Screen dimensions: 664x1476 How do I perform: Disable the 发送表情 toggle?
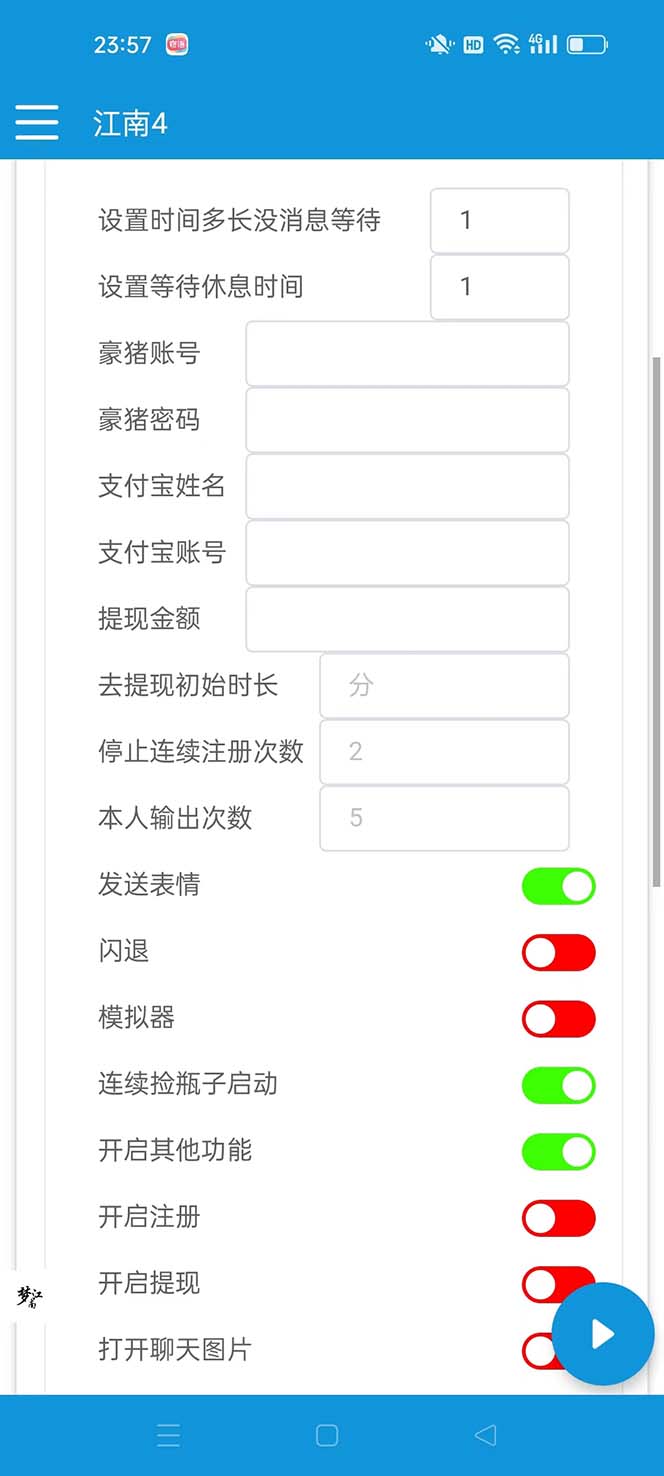pos(558,886)
